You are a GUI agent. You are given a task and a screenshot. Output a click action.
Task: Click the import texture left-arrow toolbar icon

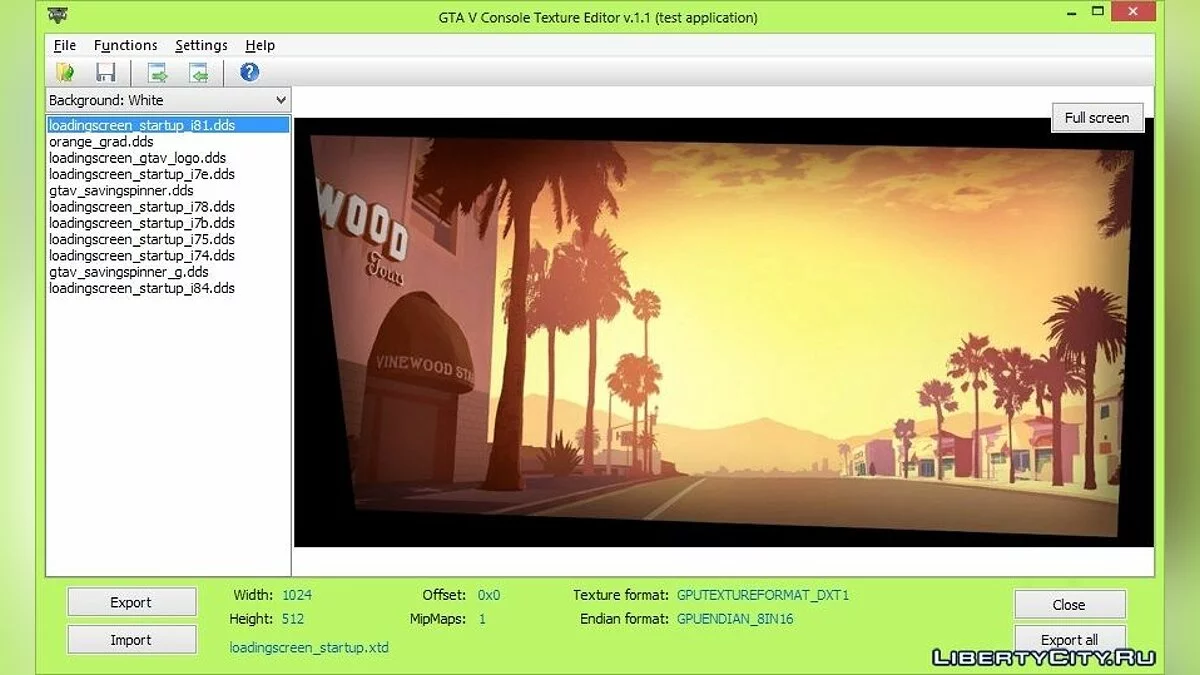point(199,72)
